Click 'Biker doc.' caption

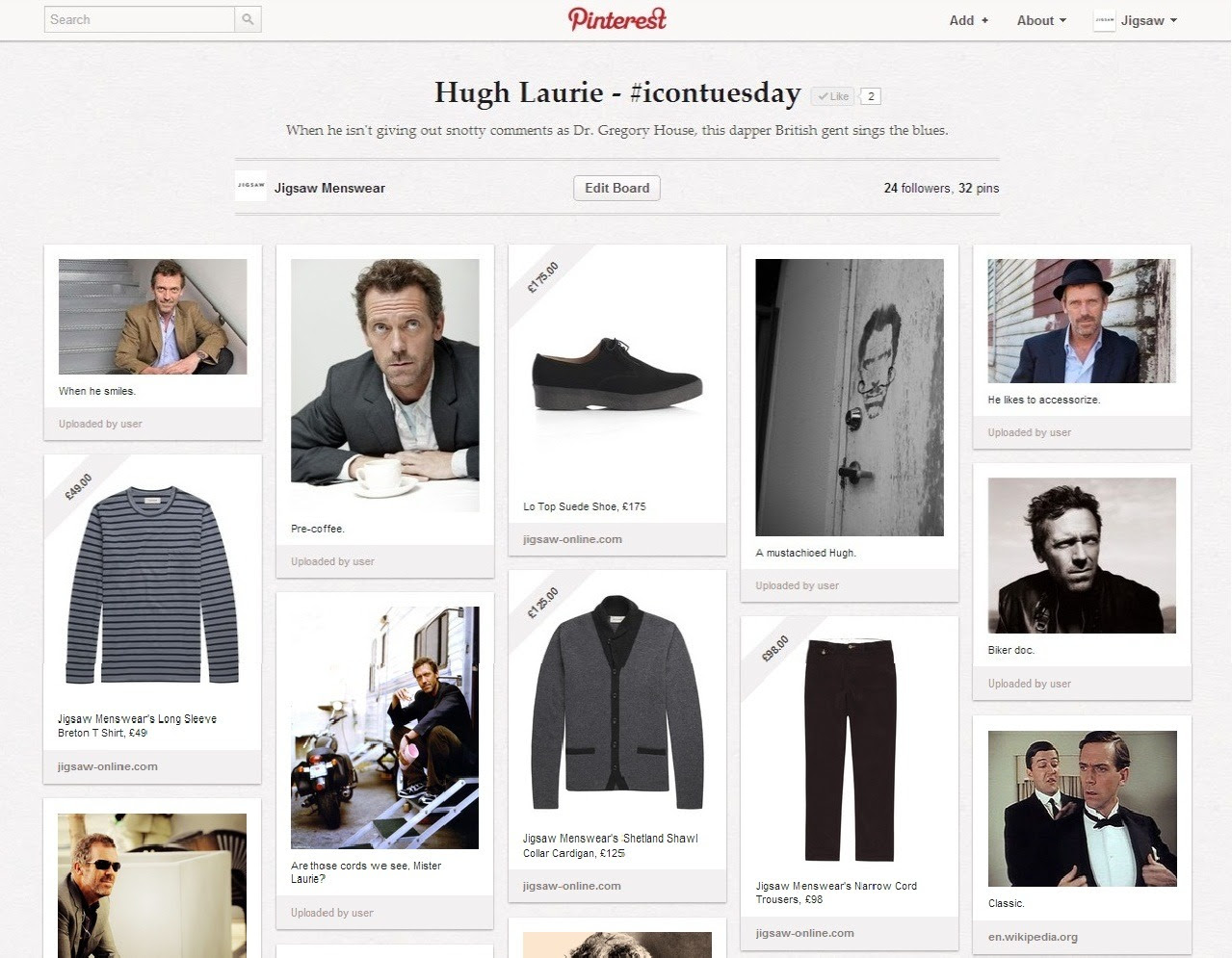coord(1011,650)
